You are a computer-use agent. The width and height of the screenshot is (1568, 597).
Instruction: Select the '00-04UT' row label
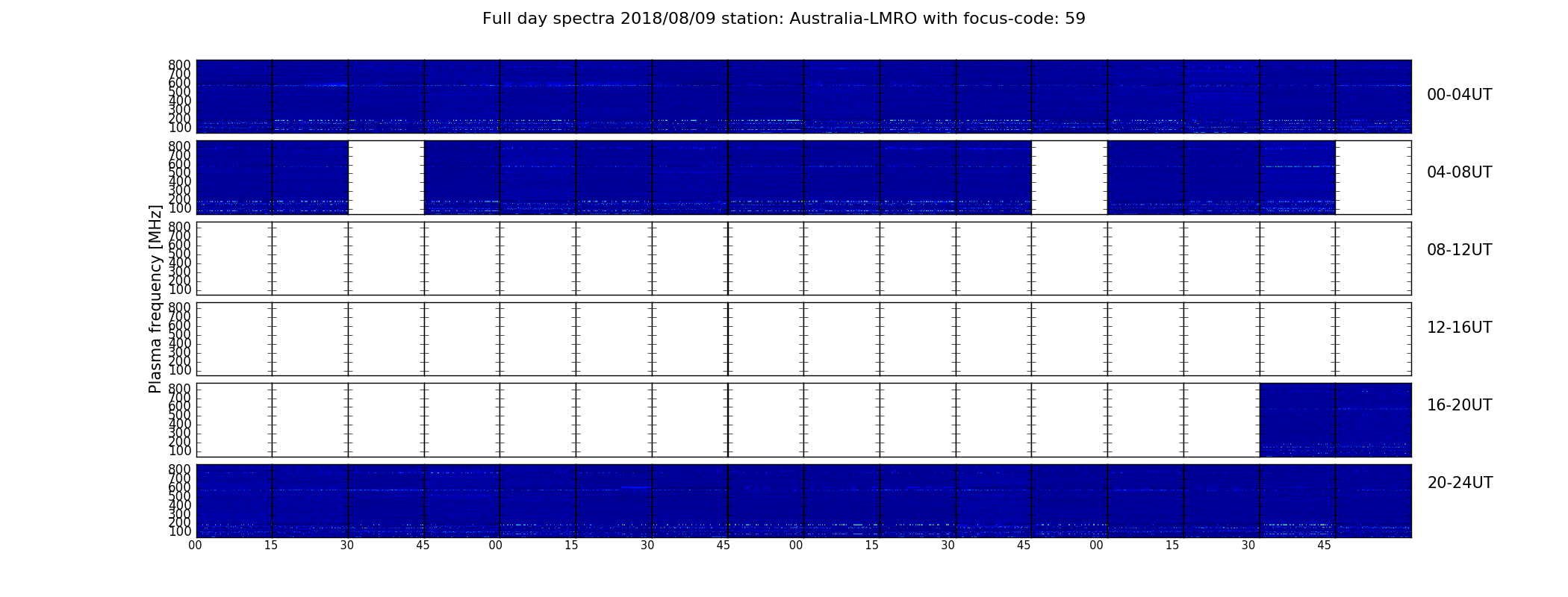[1459, 95]
